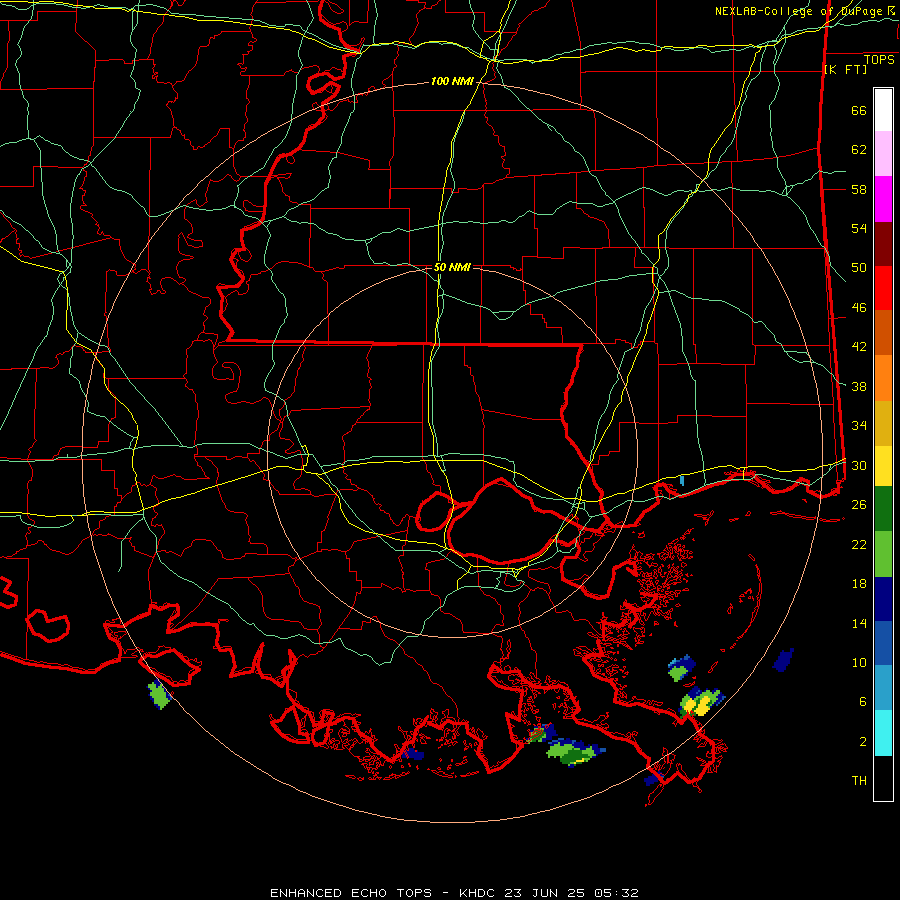Image resolution: width=900 pixels, height=900 pixels.
Task: Click the green echo on the southwest range ring
Action: (158, 694)
